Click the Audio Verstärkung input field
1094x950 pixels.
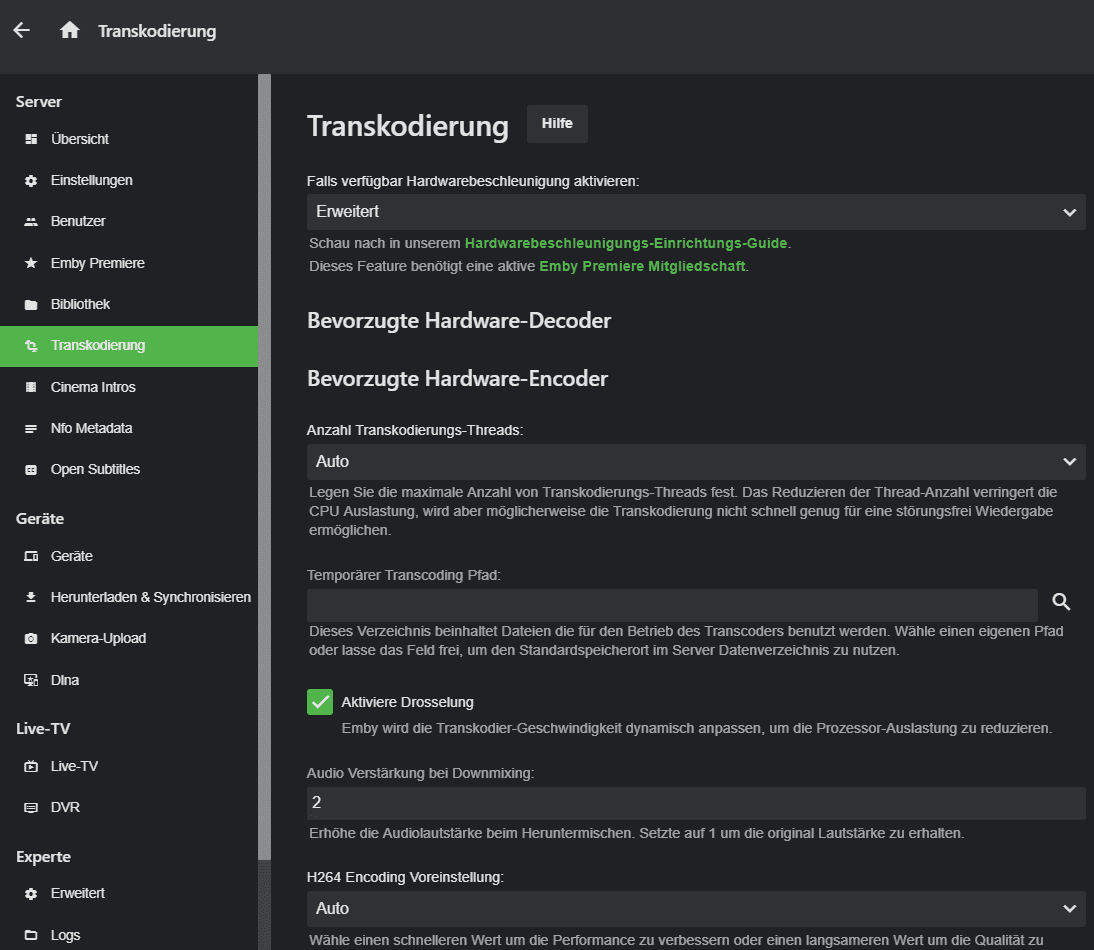[695, 803]
